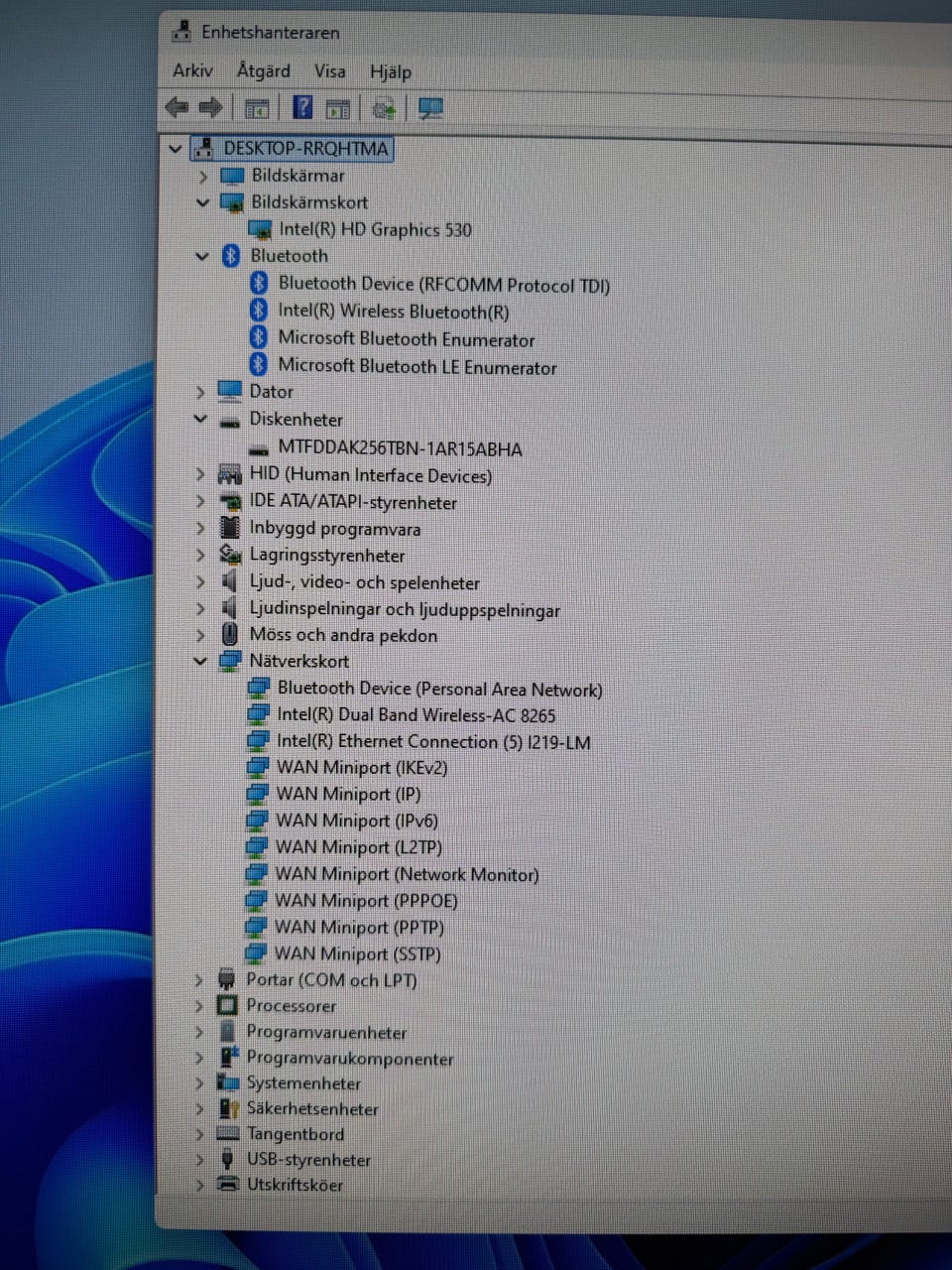Click the Programvarukomponenter icon

pyautogui.click(x=228, y=1058)
